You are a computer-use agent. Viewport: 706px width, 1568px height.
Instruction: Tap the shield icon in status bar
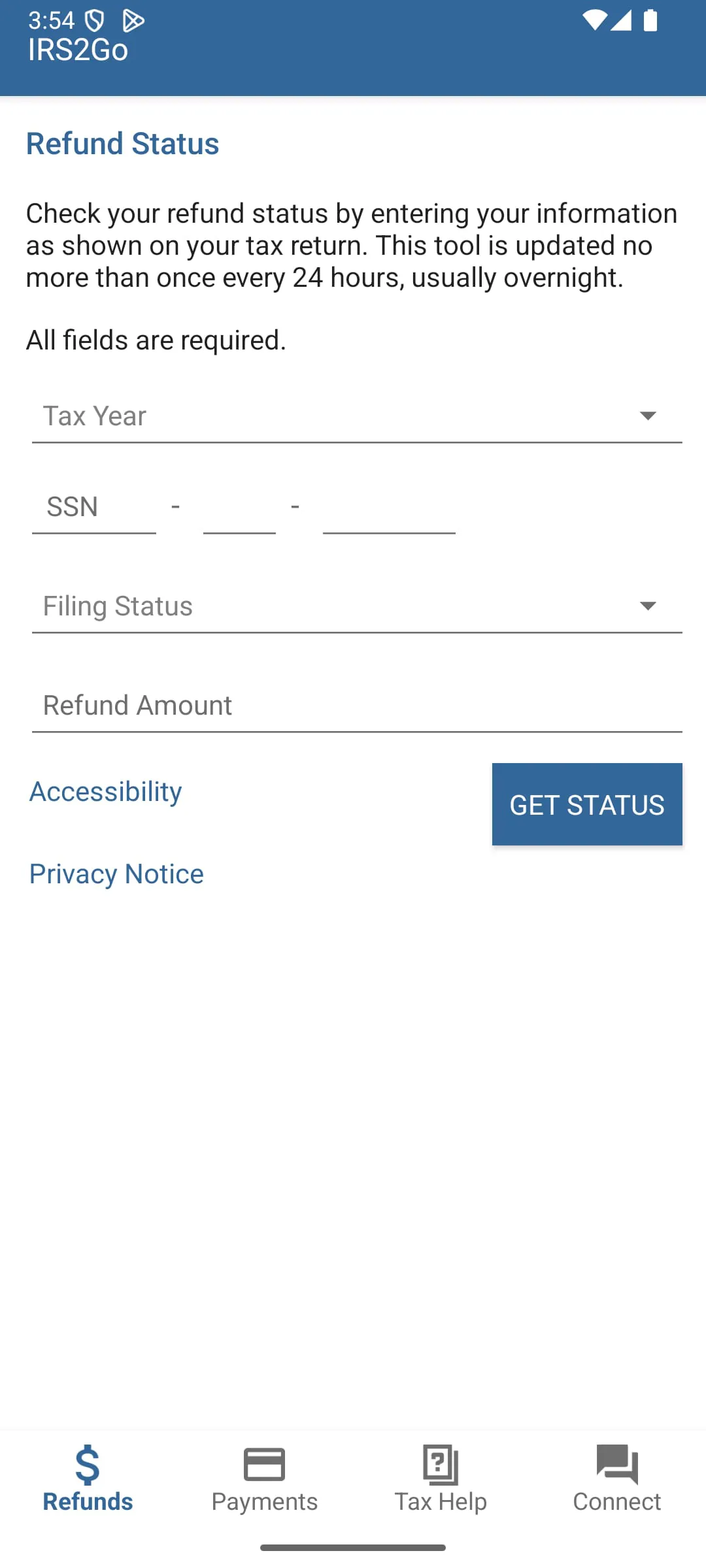95,22
